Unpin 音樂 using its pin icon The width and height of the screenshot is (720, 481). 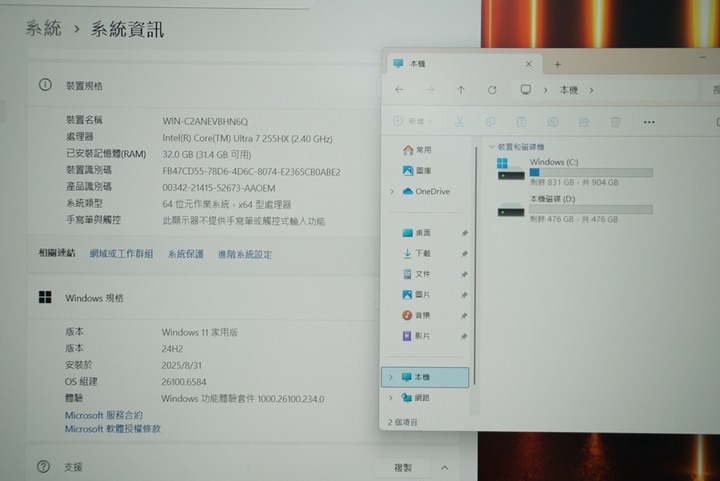click(464, 316)
